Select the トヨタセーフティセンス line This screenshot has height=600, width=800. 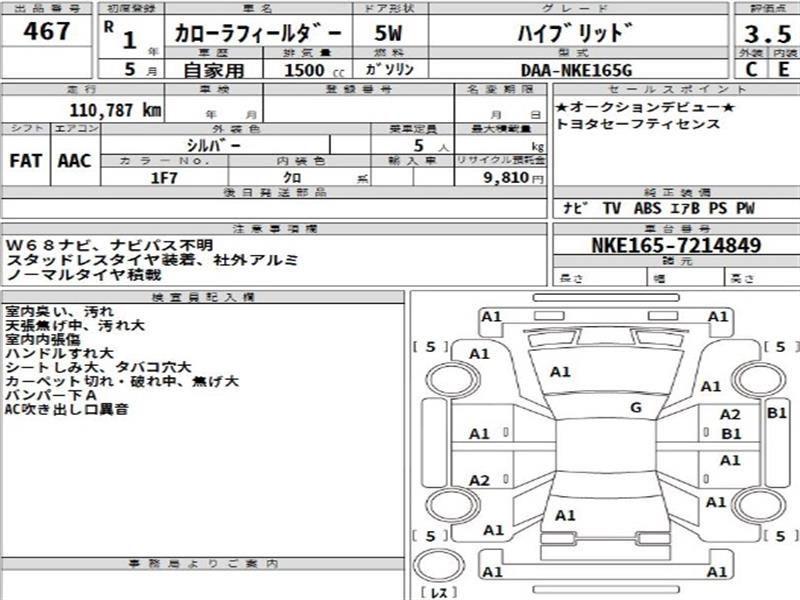tap(638, 124)
